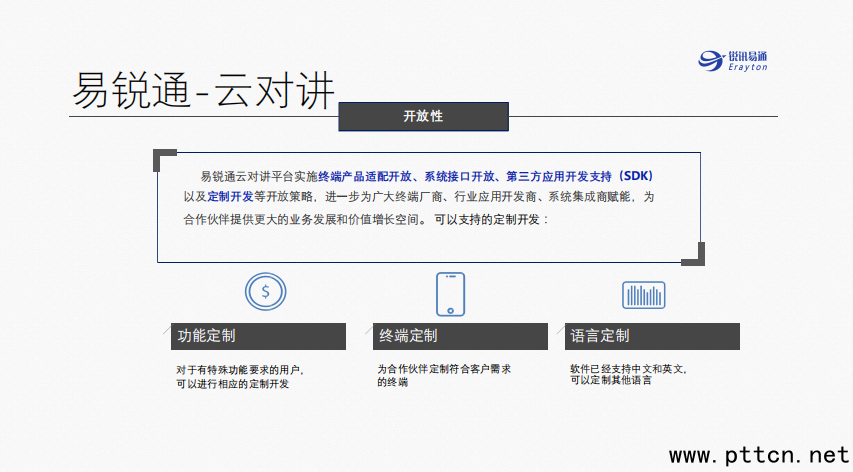Select the 开放性 section label
This screenshot has width=853, height=472.
423,116
